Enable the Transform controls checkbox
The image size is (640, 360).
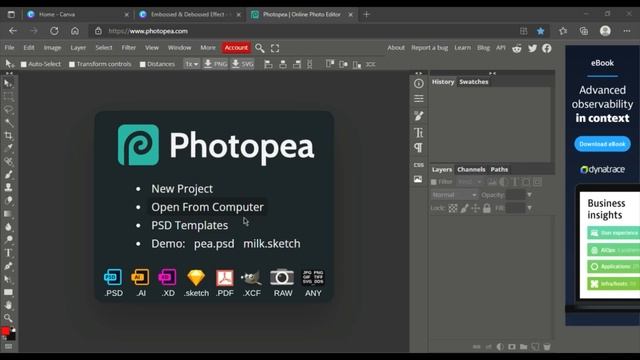[x=72, y=64]
